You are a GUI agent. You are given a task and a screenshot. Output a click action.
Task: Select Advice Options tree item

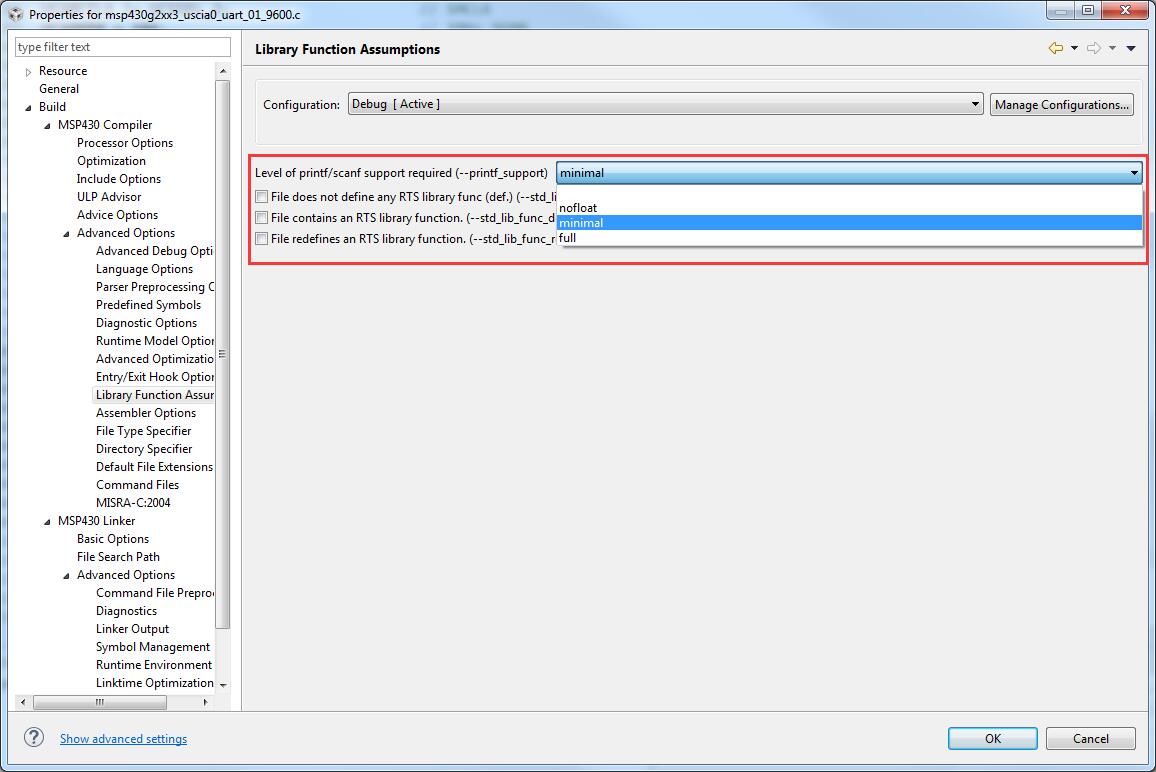click(x=117, y=215)
